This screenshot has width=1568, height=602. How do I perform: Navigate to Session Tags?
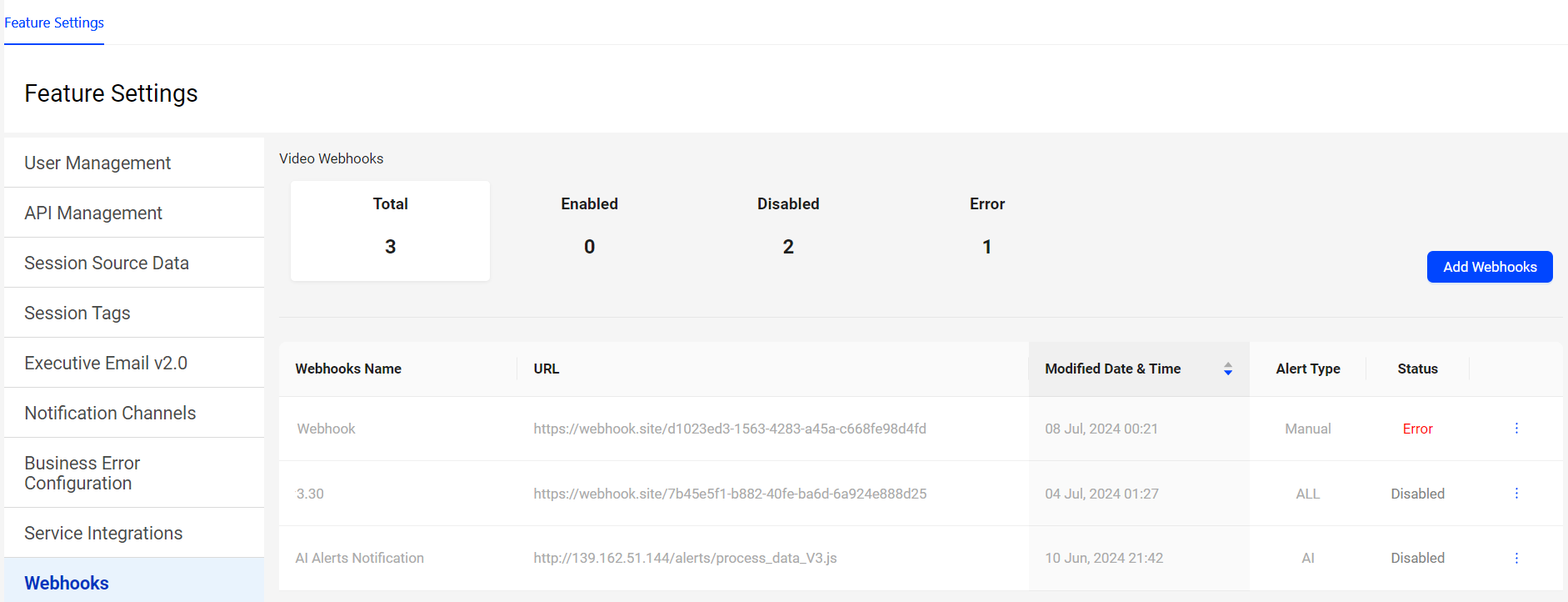click(77, 314)
